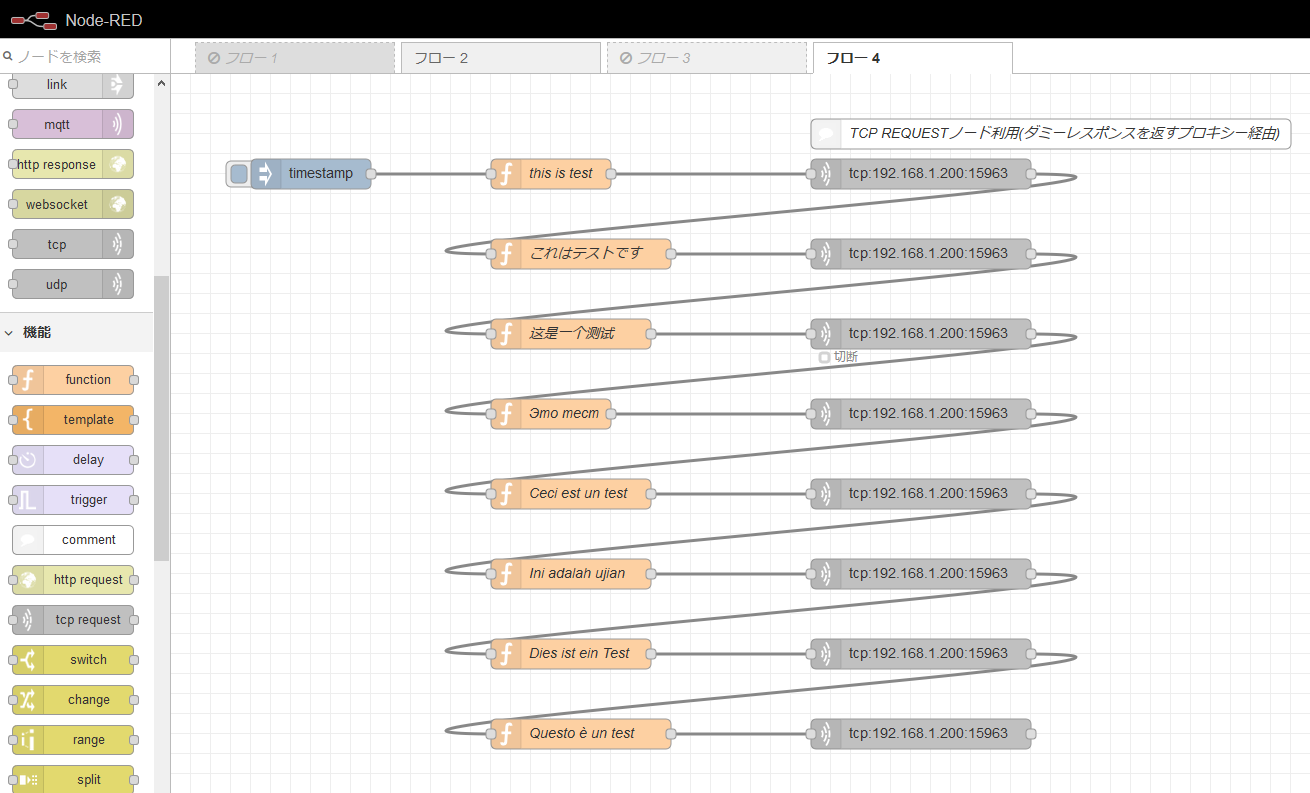This screenshot has height=793, width=1310.
Task: Switch to the フロー 1 tab
Action: [295, 58]
